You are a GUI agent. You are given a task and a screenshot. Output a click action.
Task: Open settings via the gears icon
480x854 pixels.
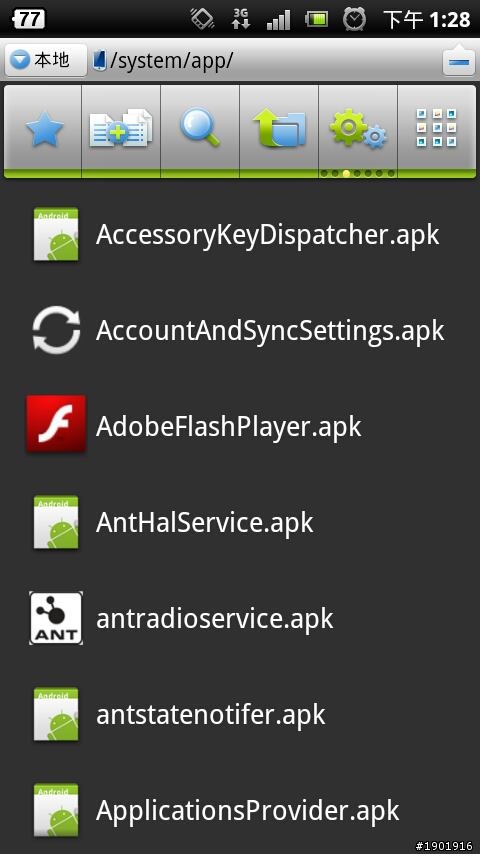click(x=358, y=129)
